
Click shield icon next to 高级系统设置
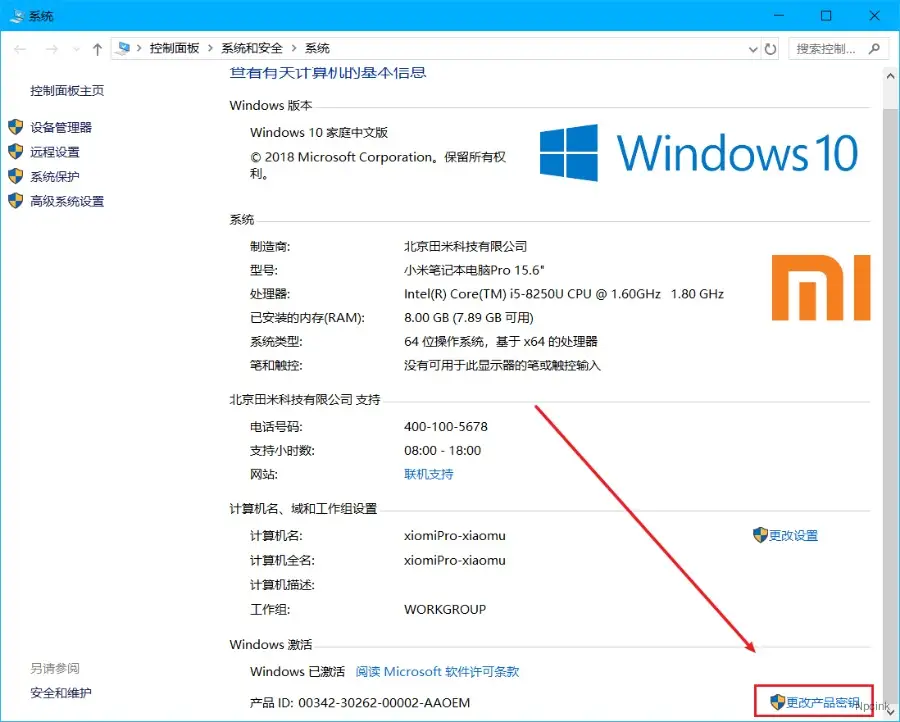point(15,201)
